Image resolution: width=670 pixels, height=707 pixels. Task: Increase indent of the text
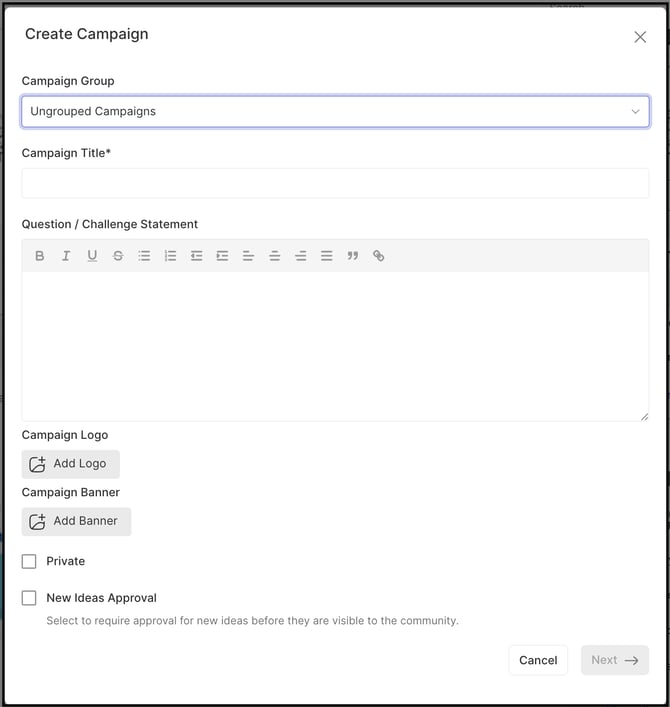[222, 256]
